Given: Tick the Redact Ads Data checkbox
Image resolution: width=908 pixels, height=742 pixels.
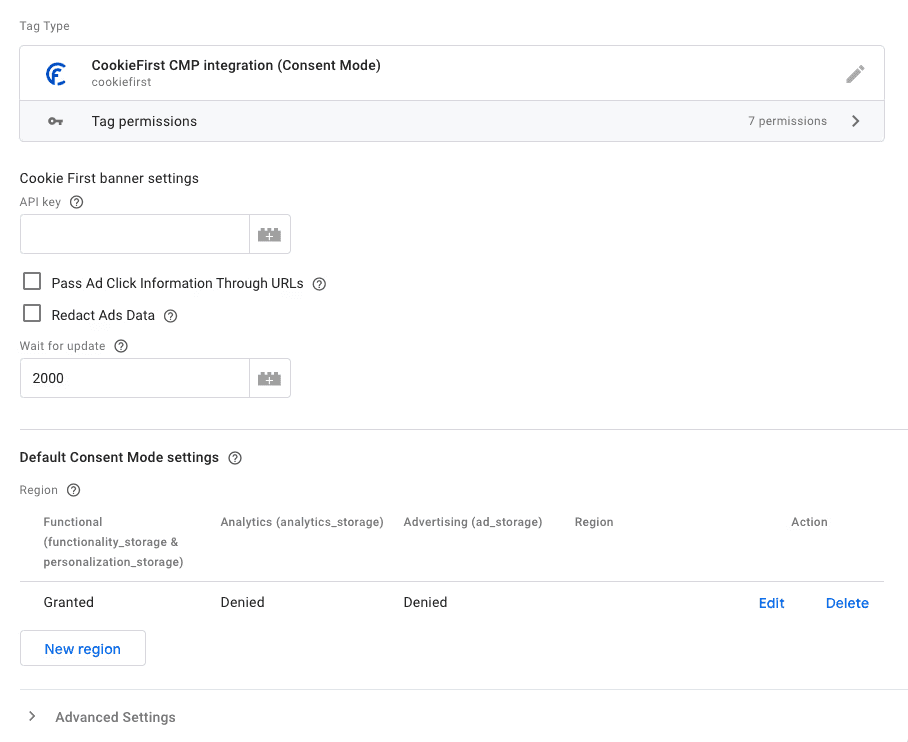Looking at the screenshot, I should pyautogui.click(x=32, y=314).
